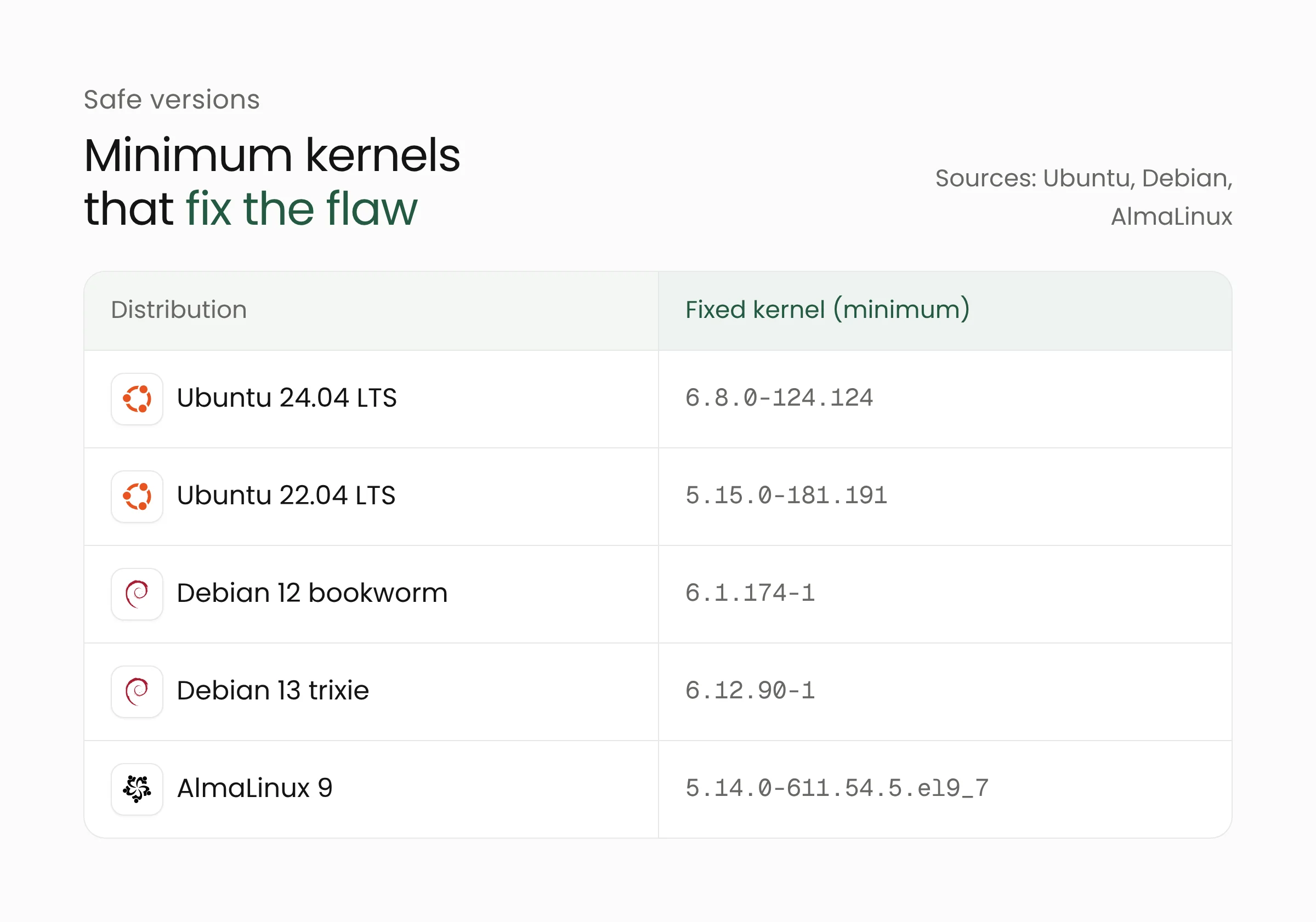
Task: Click the Debian swirl icon beside Debian 12 bookworm
Action: tap(137, 594)
